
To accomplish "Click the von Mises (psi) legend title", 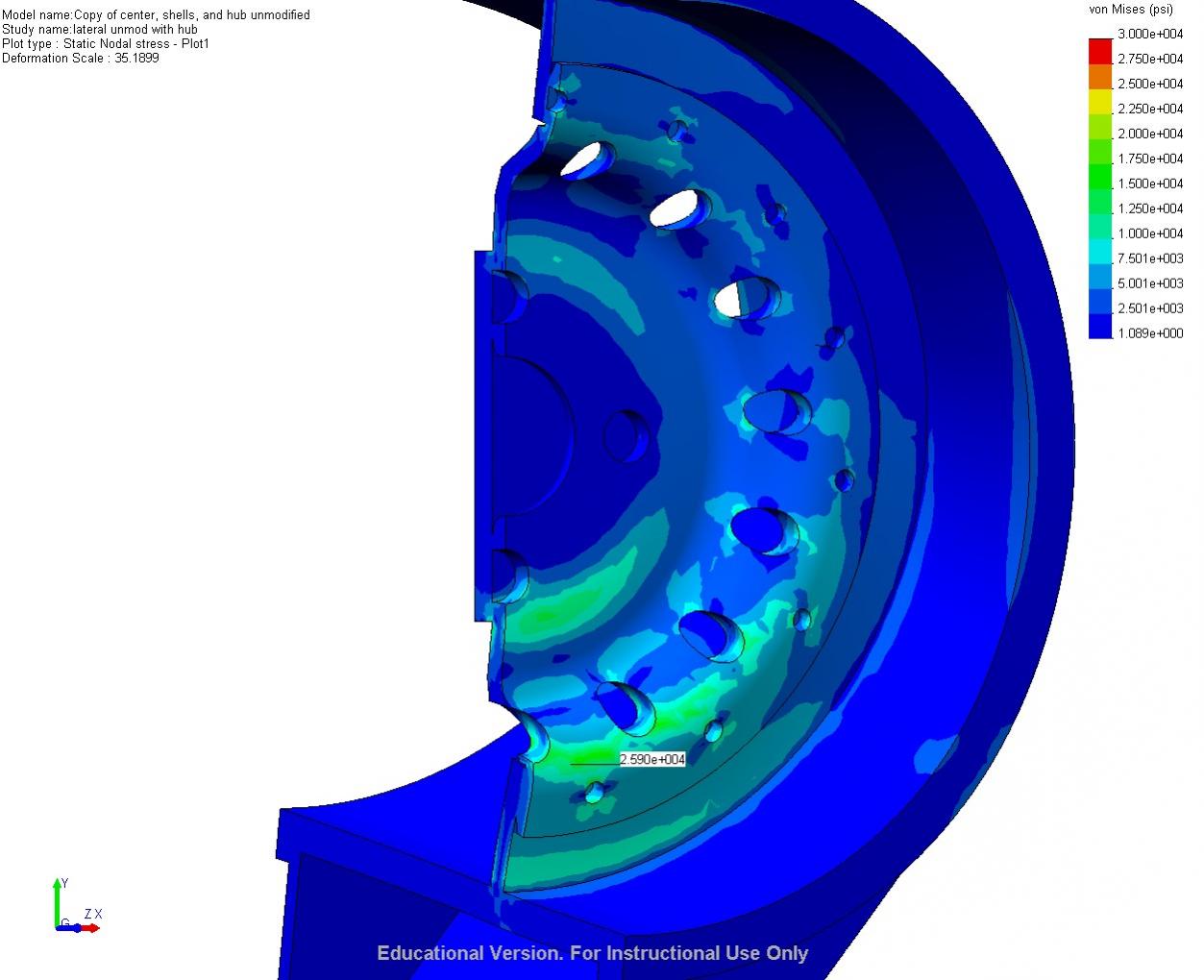I will [x=1130, y=10].
